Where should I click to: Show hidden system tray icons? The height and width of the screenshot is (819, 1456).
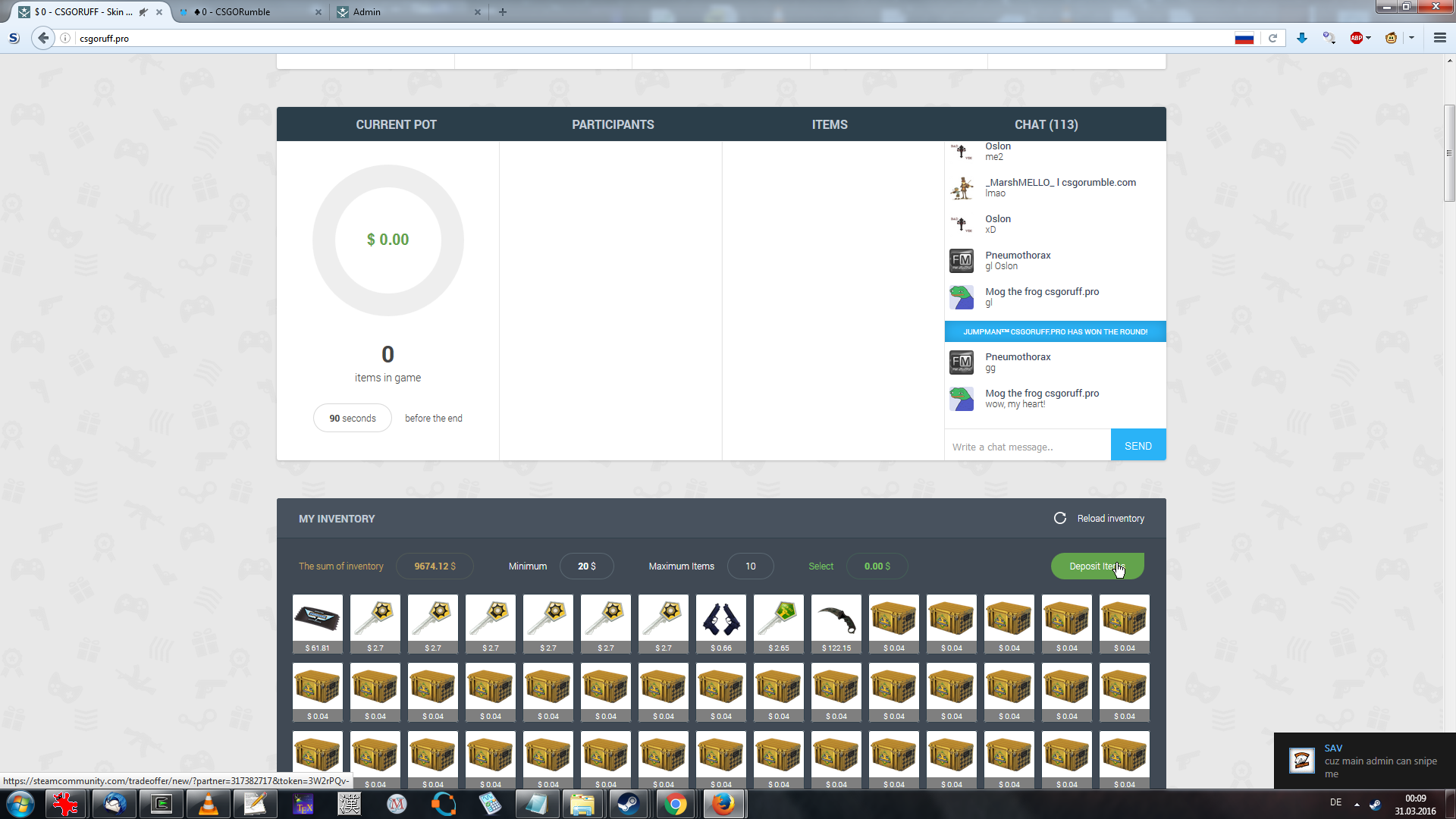click(1357, 805)
